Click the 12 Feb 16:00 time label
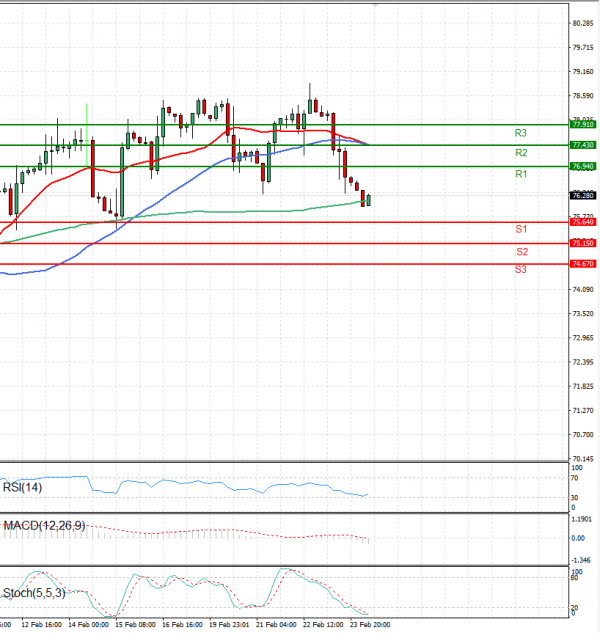600x633 pixels. point(42,625)
